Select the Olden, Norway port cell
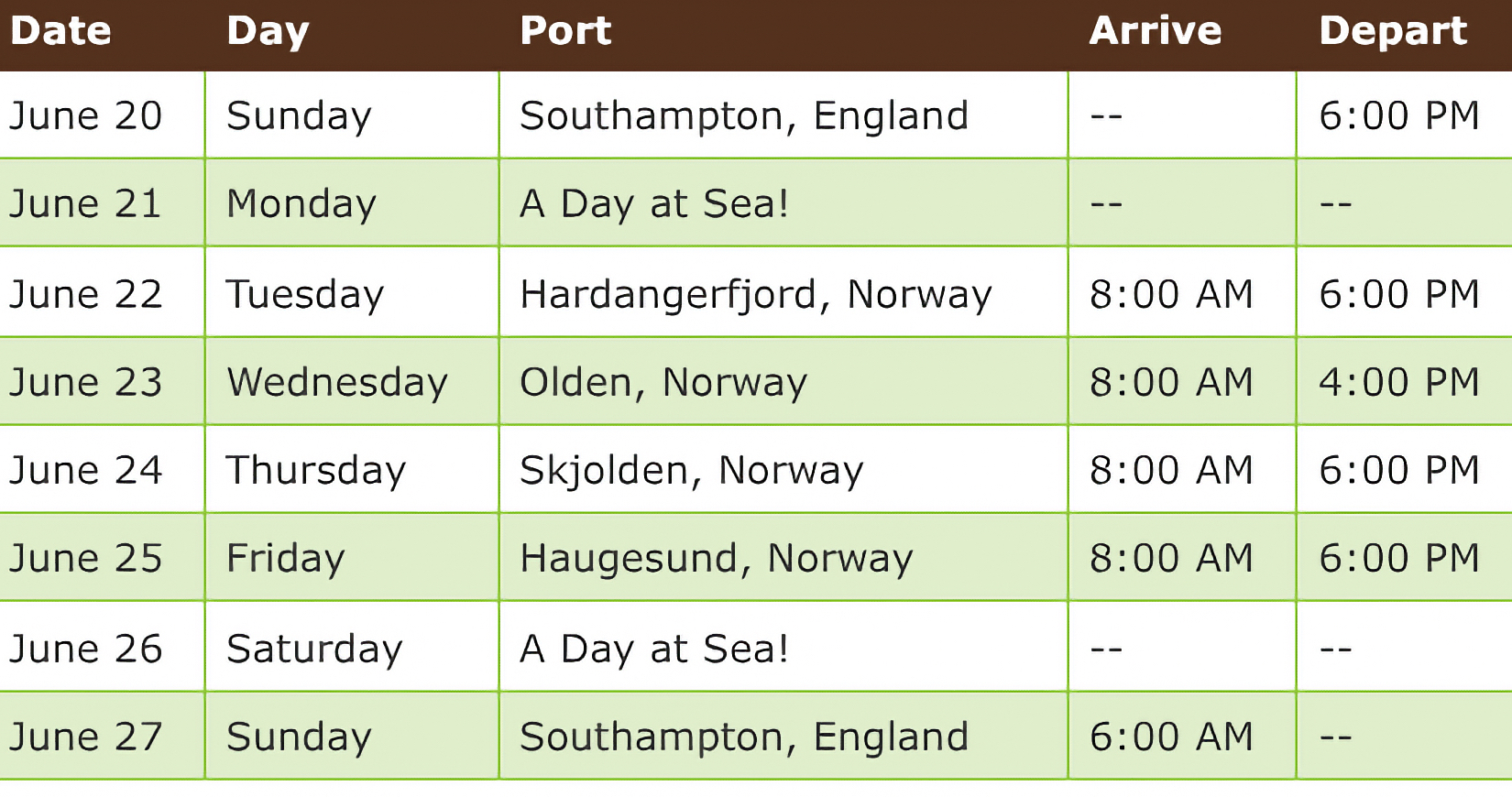1512x797 pixels. [663, 382]
